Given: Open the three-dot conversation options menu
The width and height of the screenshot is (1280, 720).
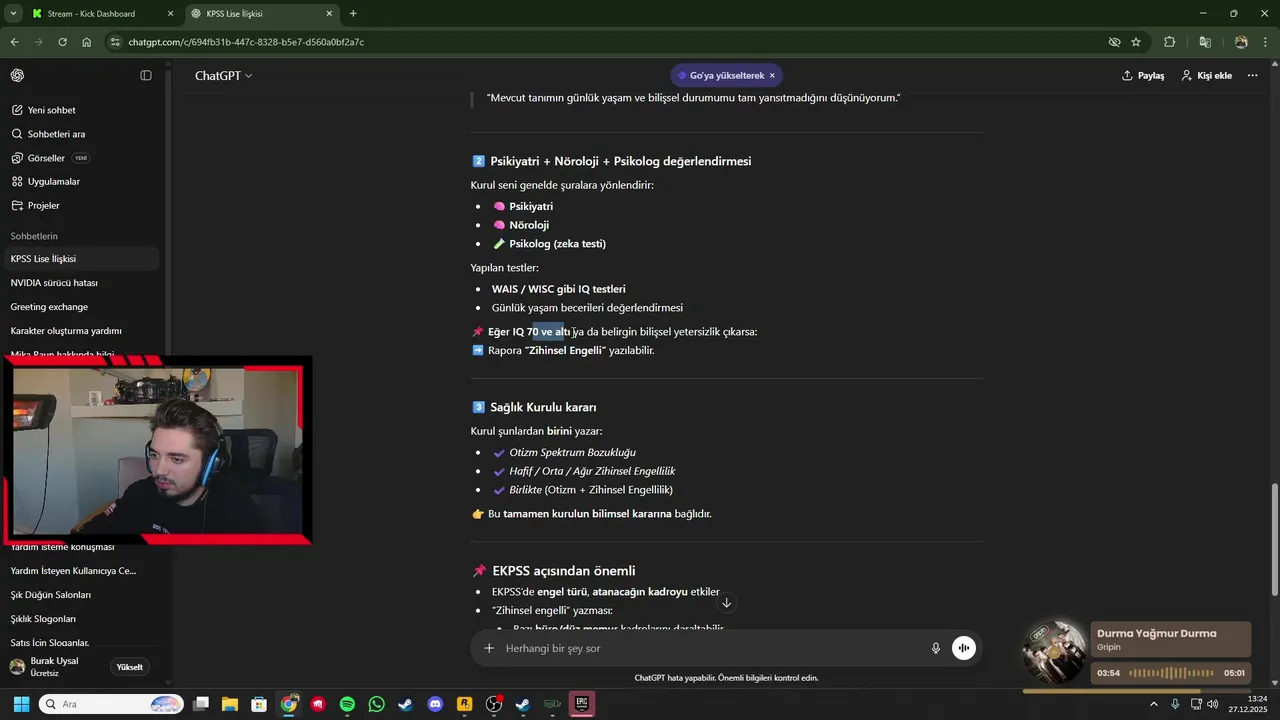Looking at the screenshot, I should 1252,76.
